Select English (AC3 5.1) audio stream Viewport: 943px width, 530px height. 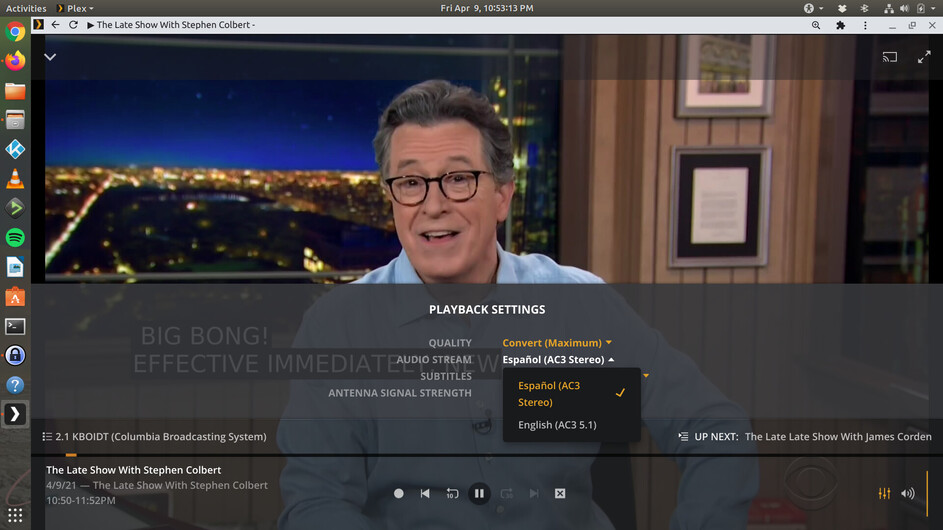[571, 425]
